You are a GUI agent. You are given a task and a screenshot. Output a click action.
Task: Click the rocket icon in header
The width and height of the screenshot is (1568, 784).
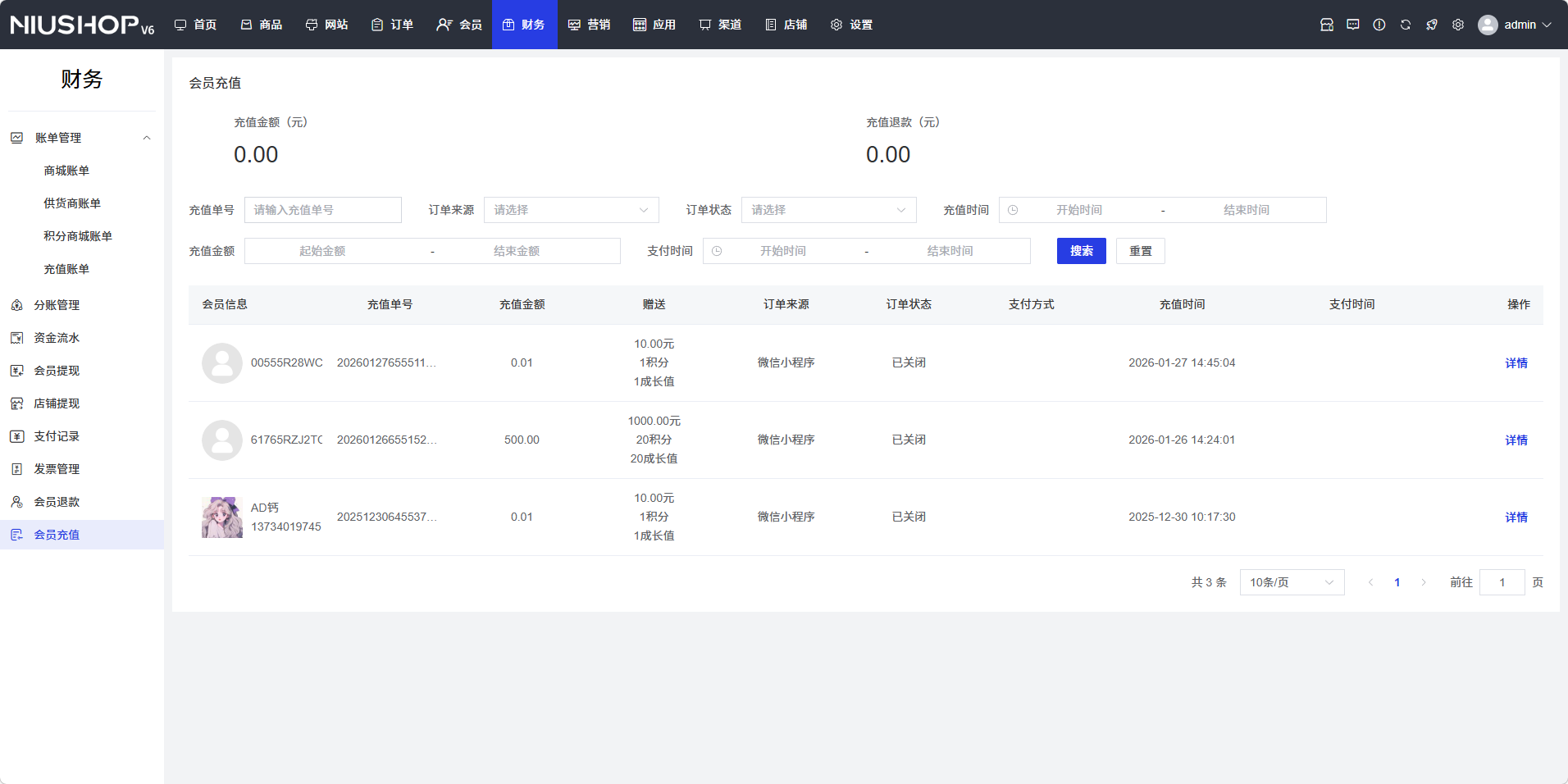click(x=1431, y=25)
